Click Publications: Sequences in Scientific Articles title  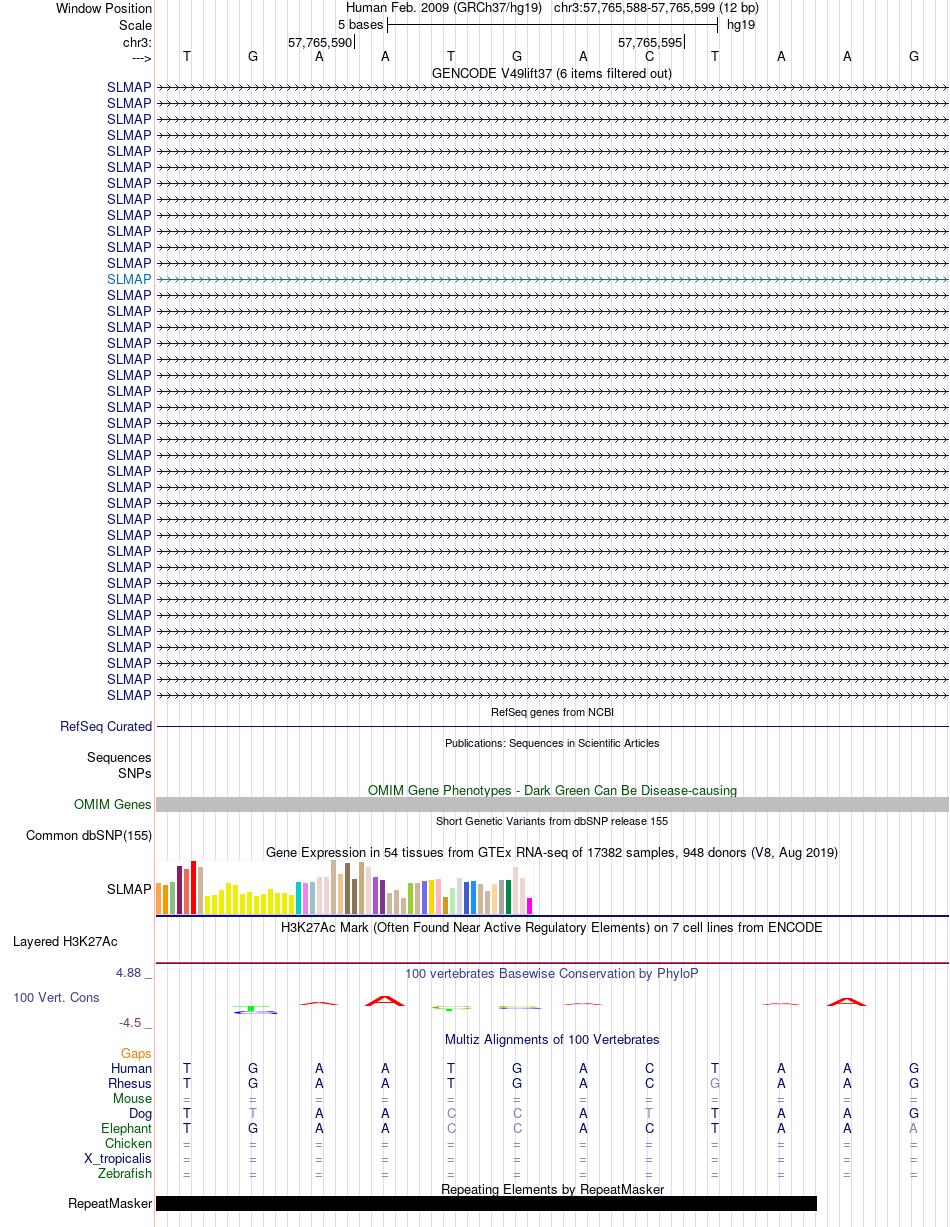pos(552,743)
